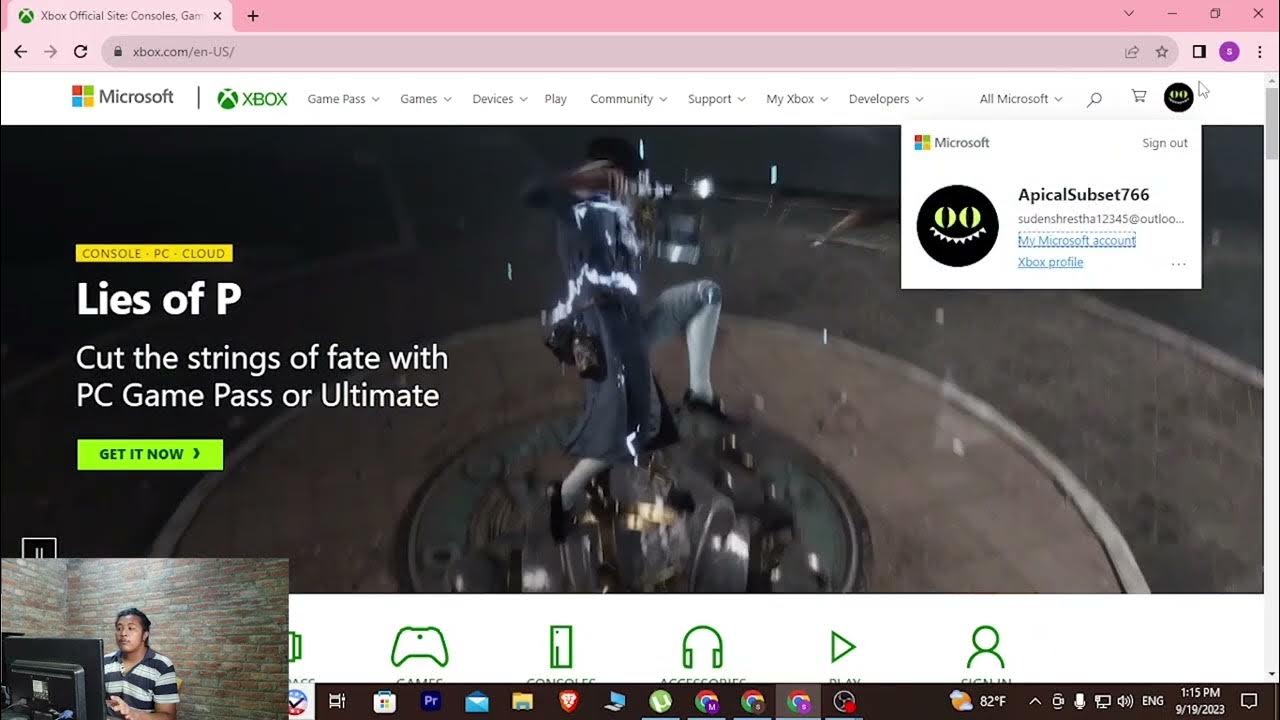Click the CONSOLE · PC · CLOUD badge
1280x720 pixels.
point(154,253)
